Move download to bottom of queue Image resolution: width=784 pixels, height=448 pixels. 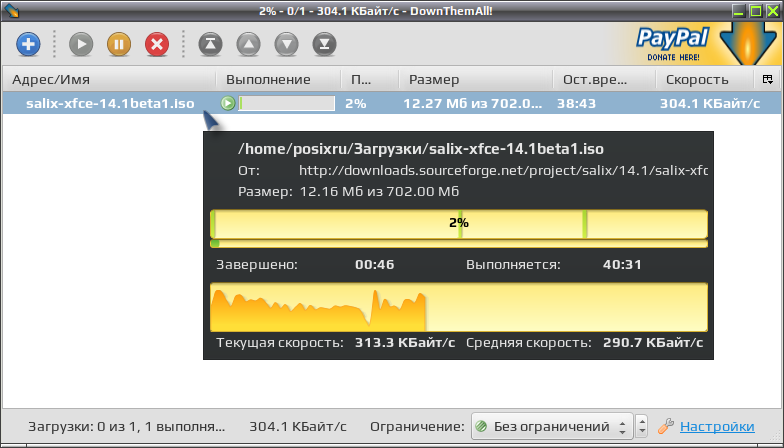324,44
